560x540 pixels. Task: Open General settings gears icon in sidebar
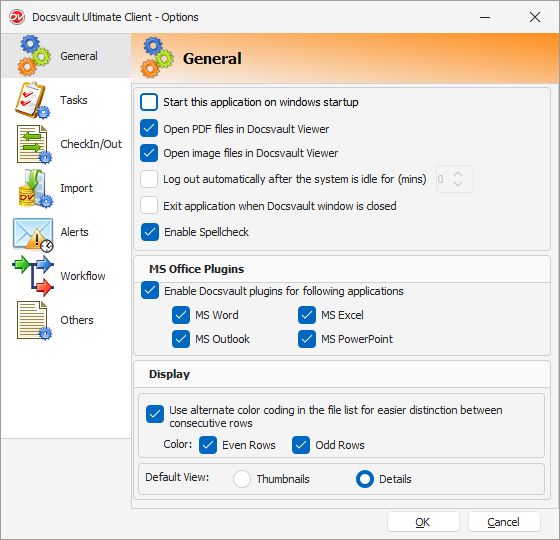tap(34, 55)
